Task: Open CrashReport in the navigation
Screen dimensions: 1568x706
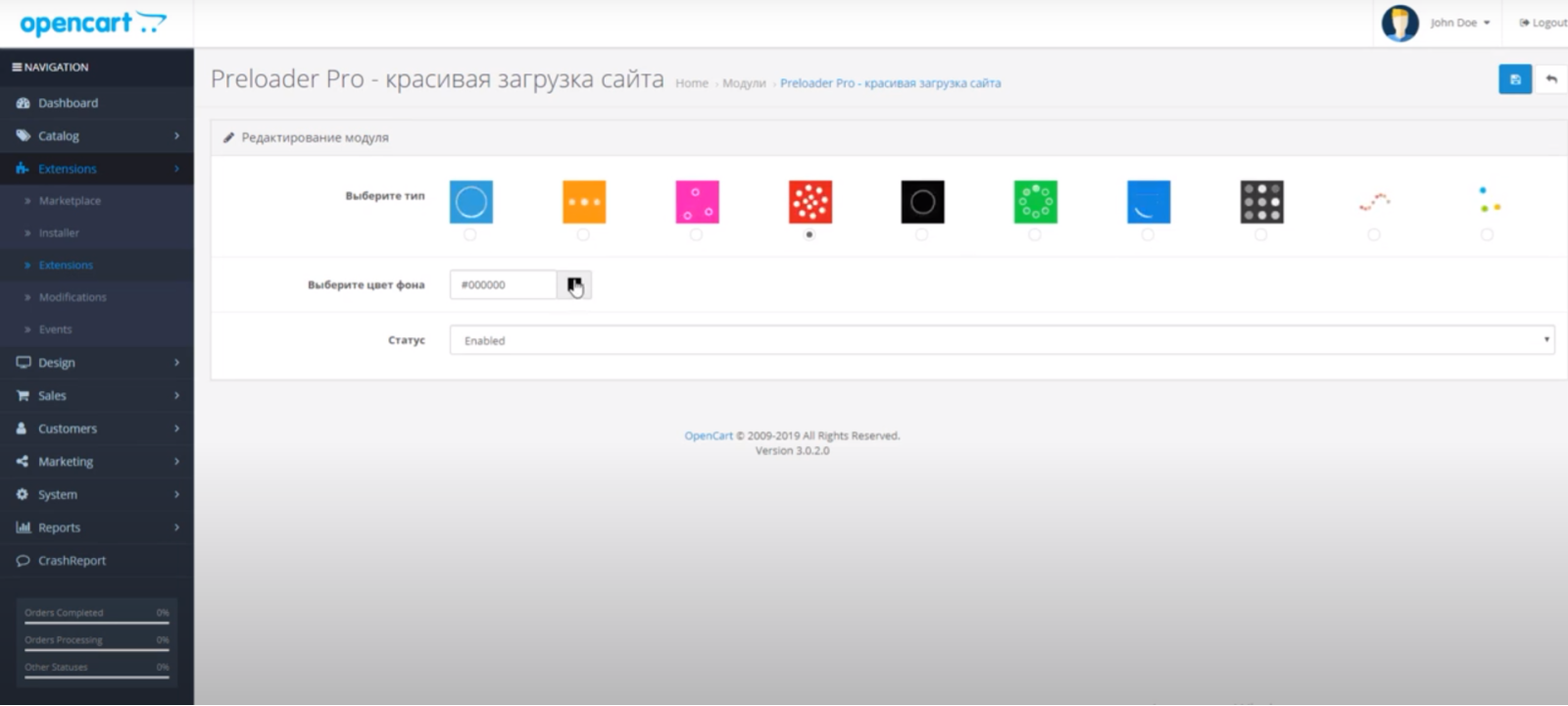Action: pos(97,561)
